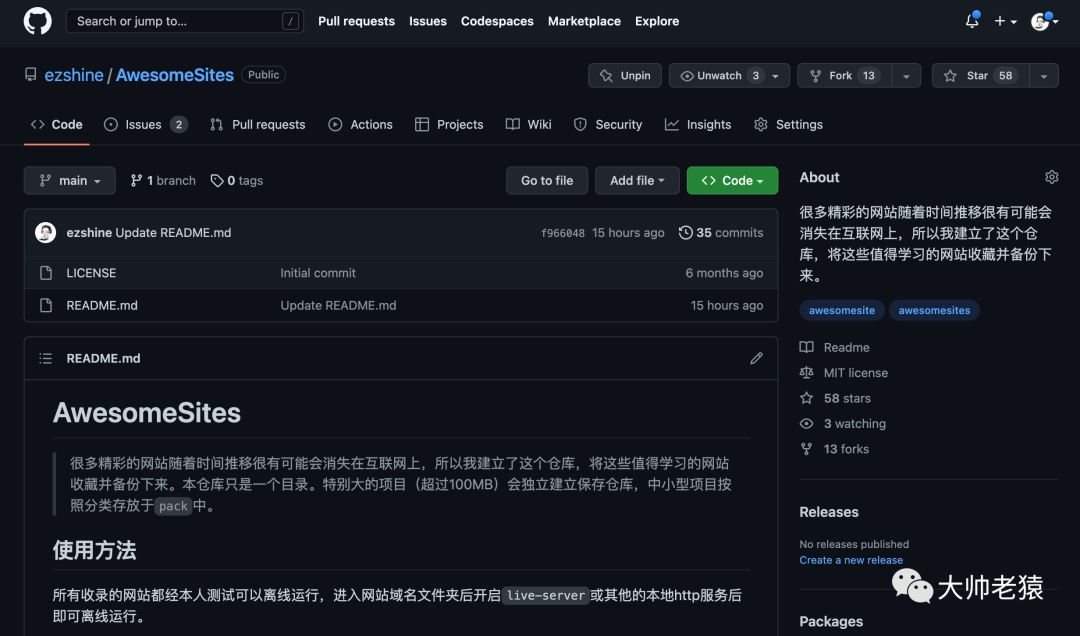Image resolution: width=1080 pixels, height=636 pixels.
Task: Open the LICENSE file
Action: coord(91,273)
